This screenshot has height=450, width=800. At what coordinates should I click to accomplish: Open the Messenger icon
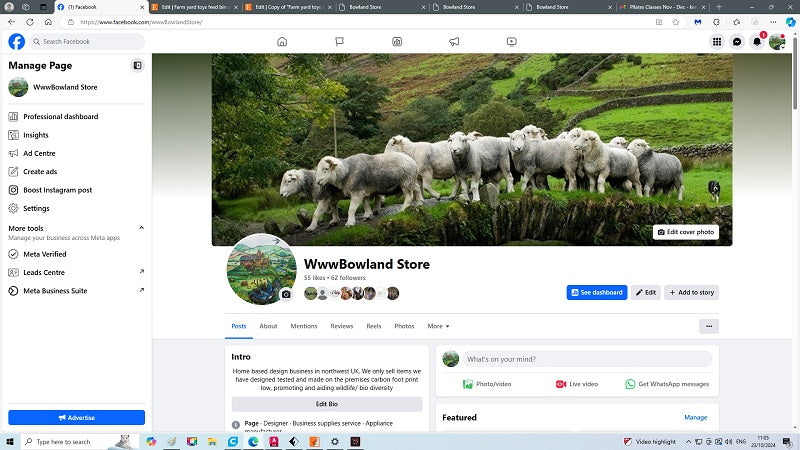pyautogui.click(x=737, y=42)
